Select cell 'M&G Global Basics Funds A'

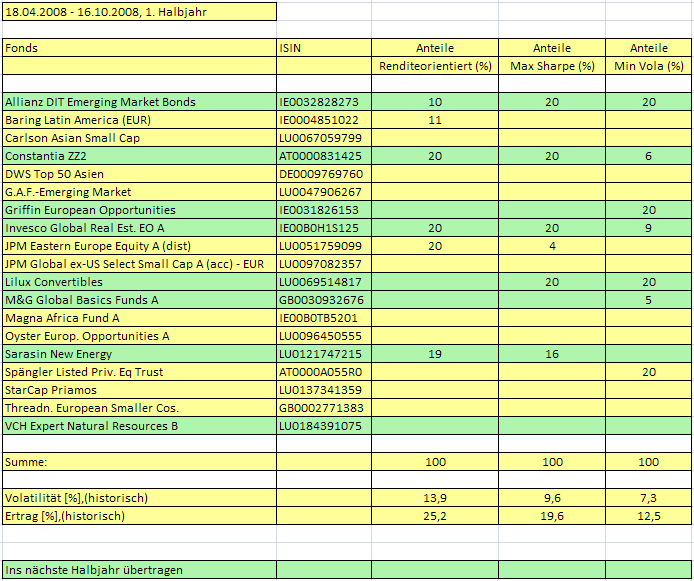click(x=139, y=300)
